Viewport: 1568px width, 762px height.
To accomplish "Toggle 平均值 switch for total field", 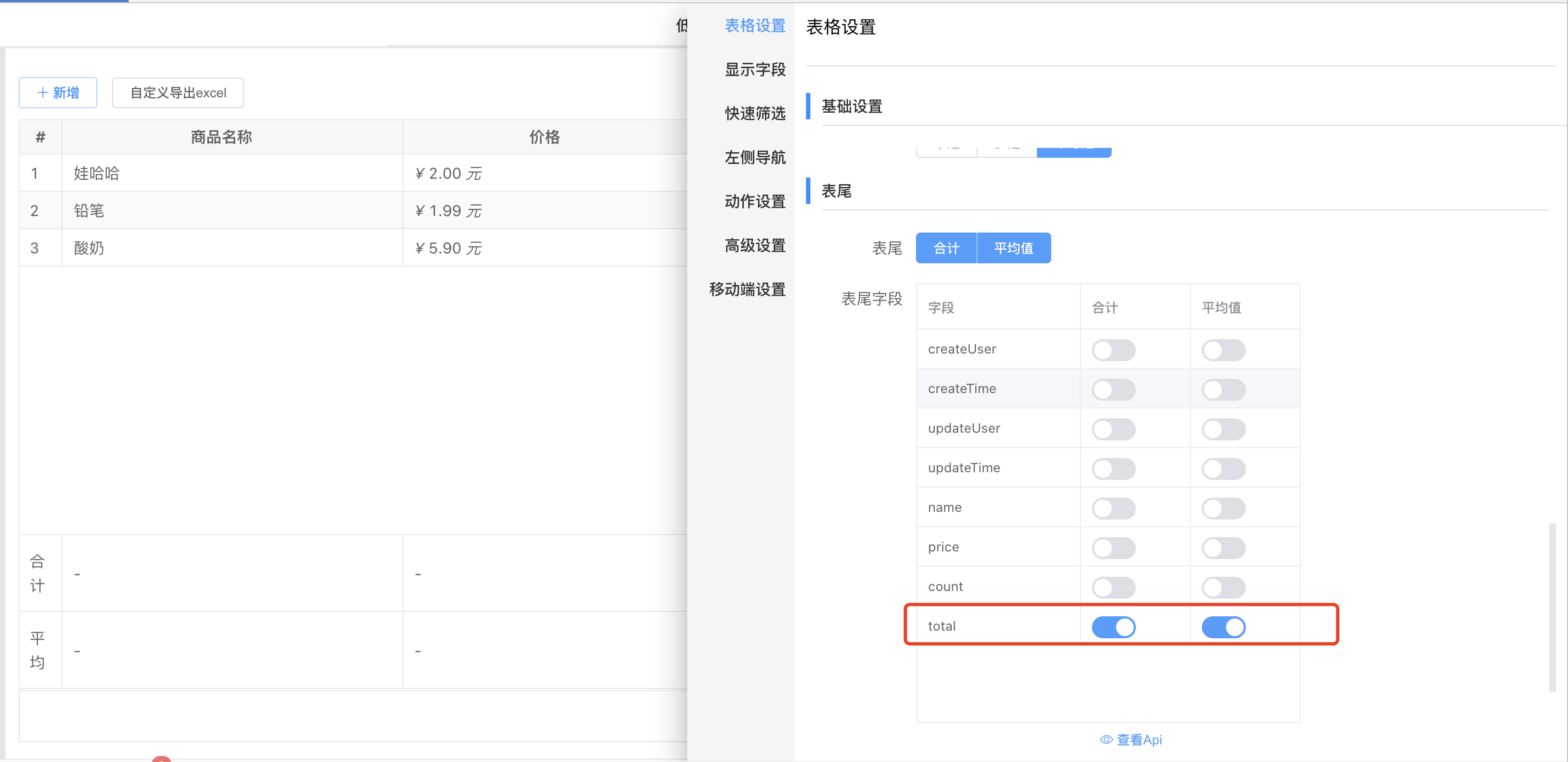I will pos(1222,627).
